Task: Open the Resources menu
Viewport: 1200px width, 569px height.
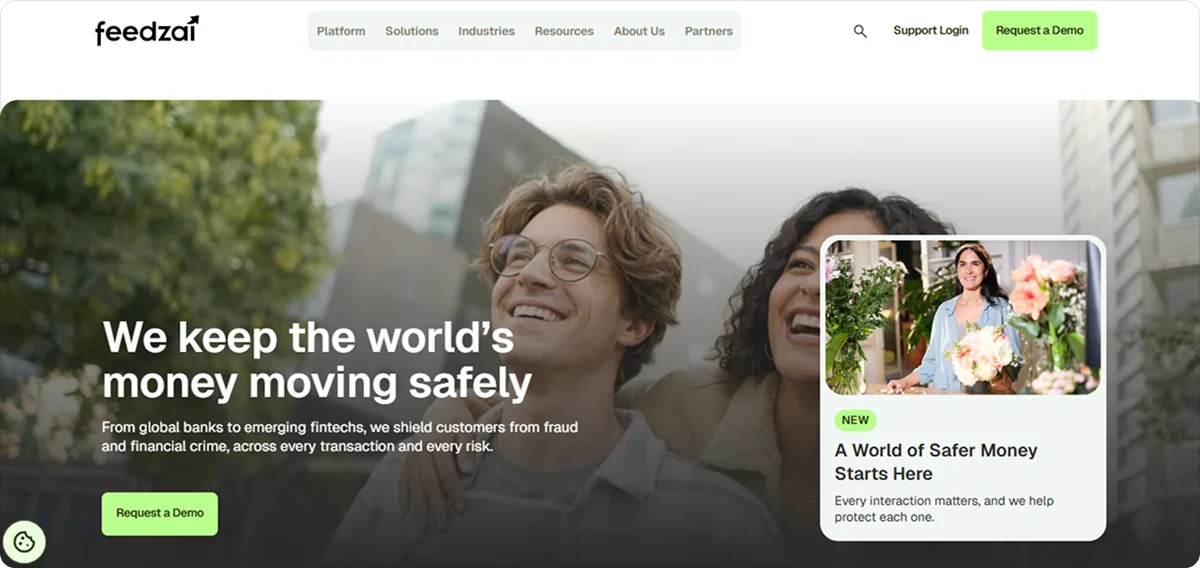Action: coord(564,31)
